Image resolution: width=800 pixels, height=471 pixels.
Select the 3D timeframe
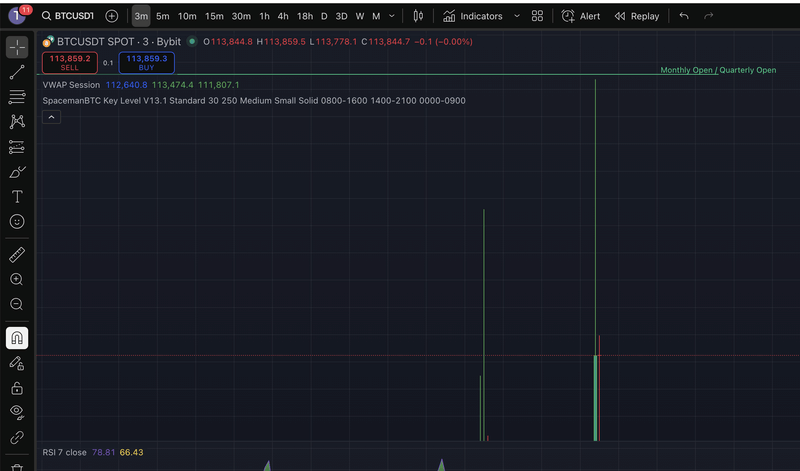tap(341, 16)
